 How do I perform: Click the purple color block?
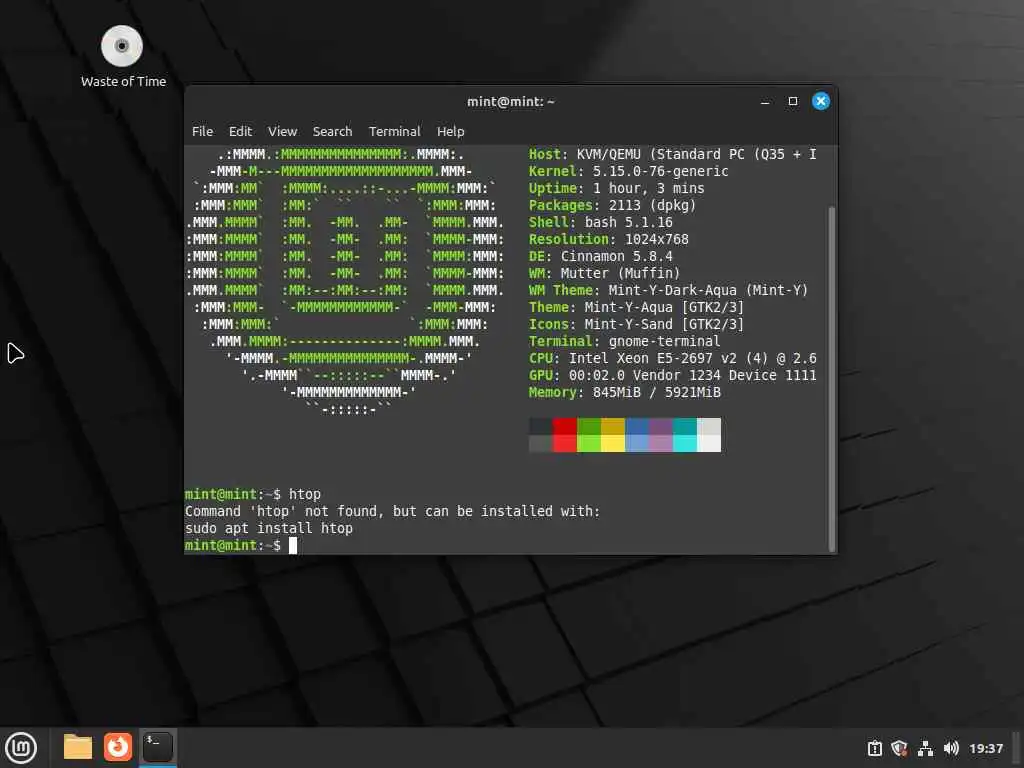click(661, 435)
